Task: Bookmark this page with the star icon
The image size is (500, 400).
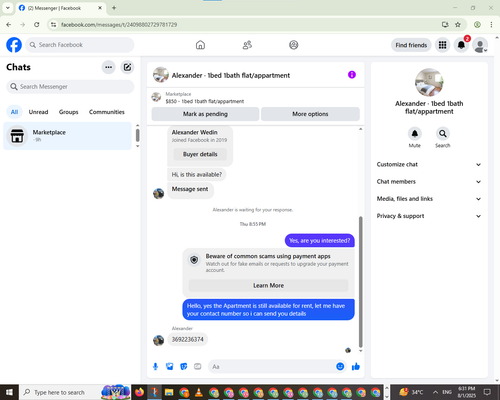Action: [458, 24]
